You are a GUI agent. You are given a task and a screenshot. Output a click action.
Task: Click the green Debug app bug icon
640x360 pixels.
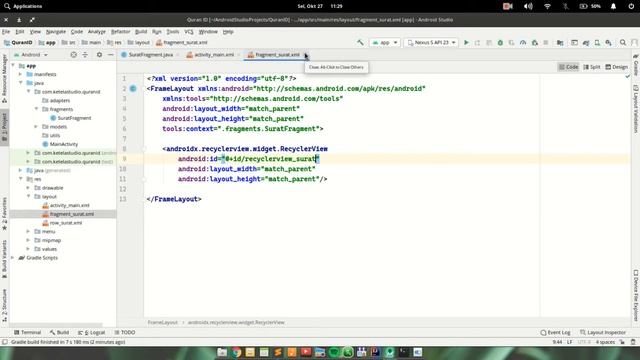(500, 42)
